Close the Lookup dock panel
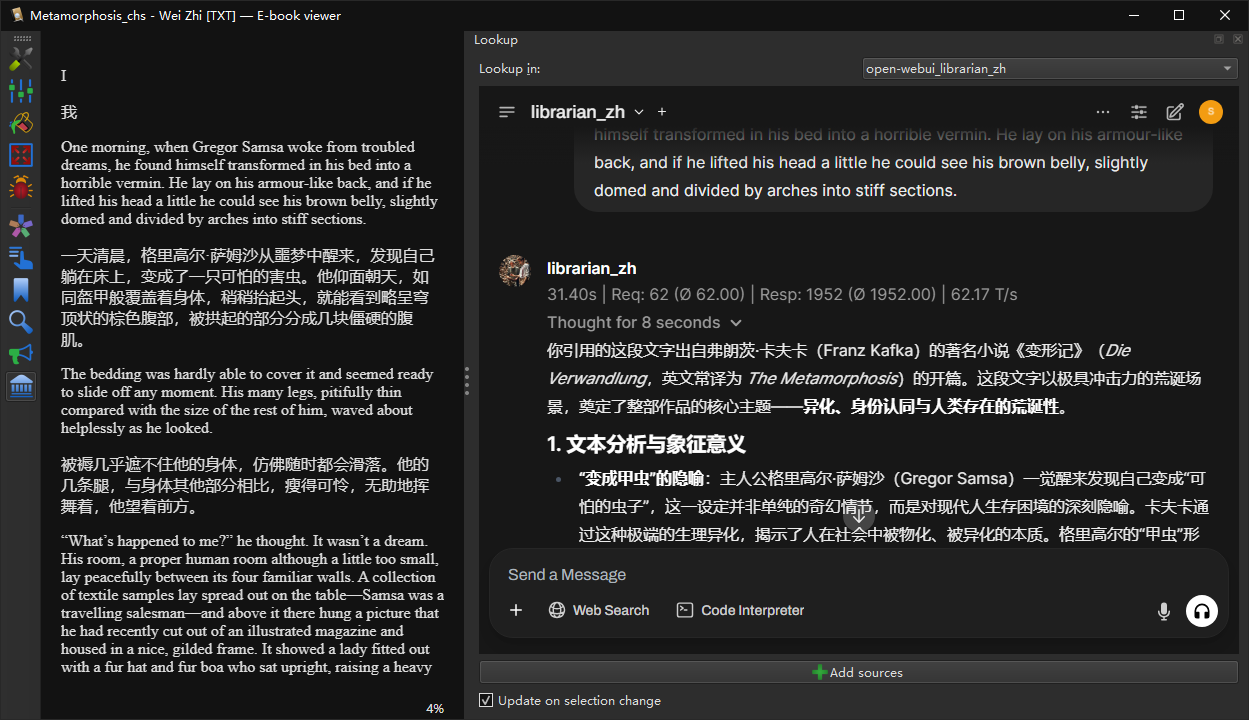The image size is (1249, 720). (1237, 39)
